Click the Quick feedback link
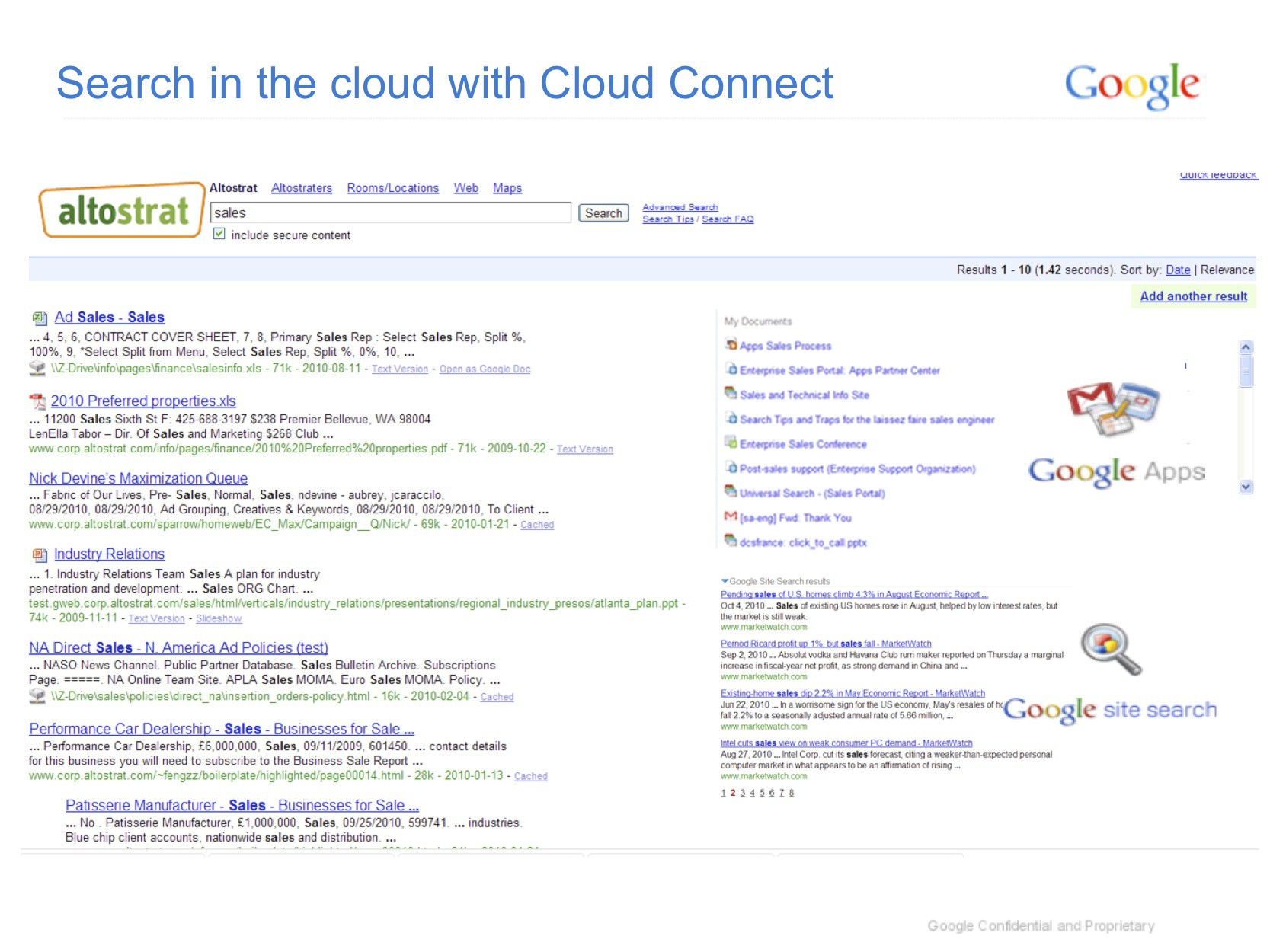The image size is (1270, 952). [x=1218, y=174]
